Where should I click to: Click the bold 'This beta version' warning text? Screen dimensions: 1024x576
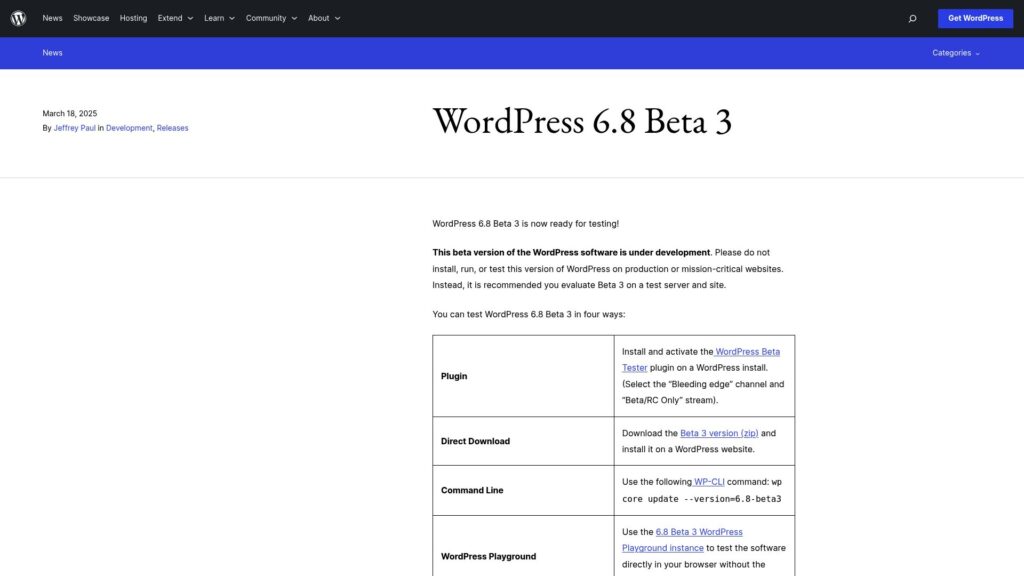tap(571, 253)
